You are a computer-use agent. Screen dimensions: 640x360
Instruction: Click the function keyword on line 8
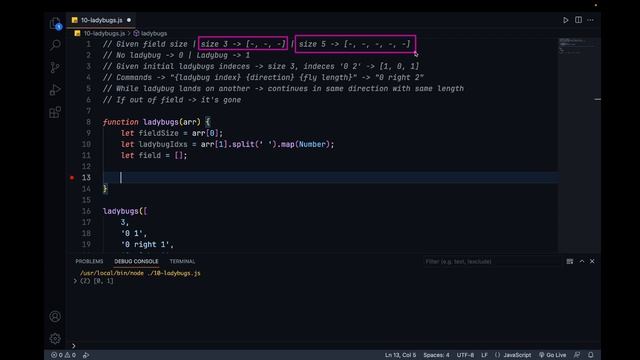pyautogui.click(x=120, y=122)
